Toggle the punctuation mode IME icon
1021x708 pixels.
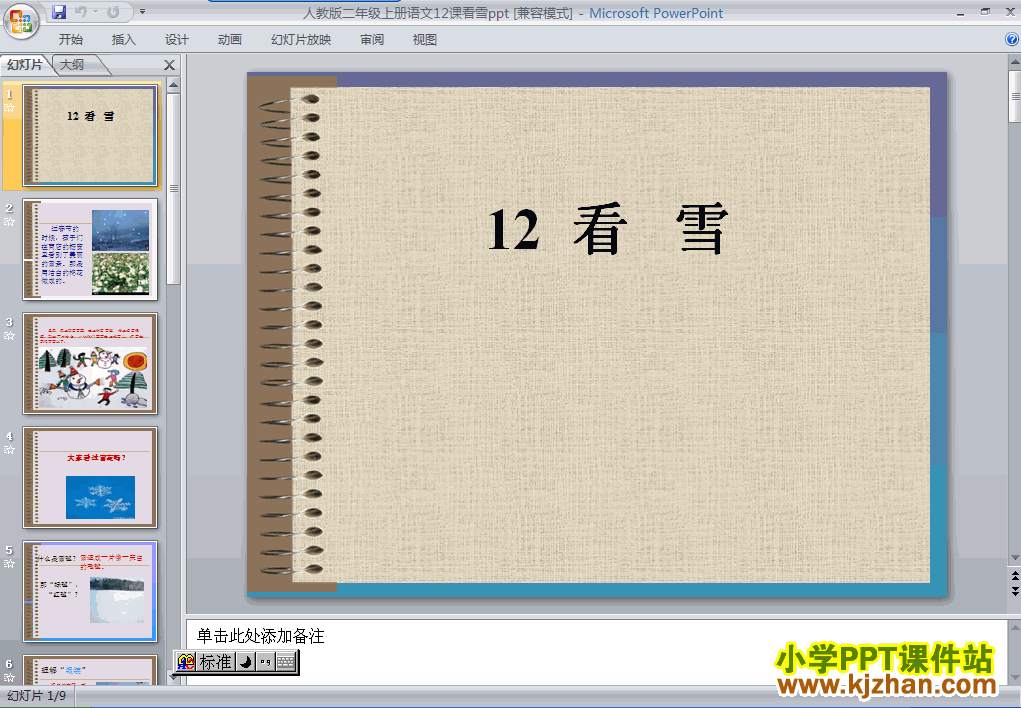pos(265,662)
